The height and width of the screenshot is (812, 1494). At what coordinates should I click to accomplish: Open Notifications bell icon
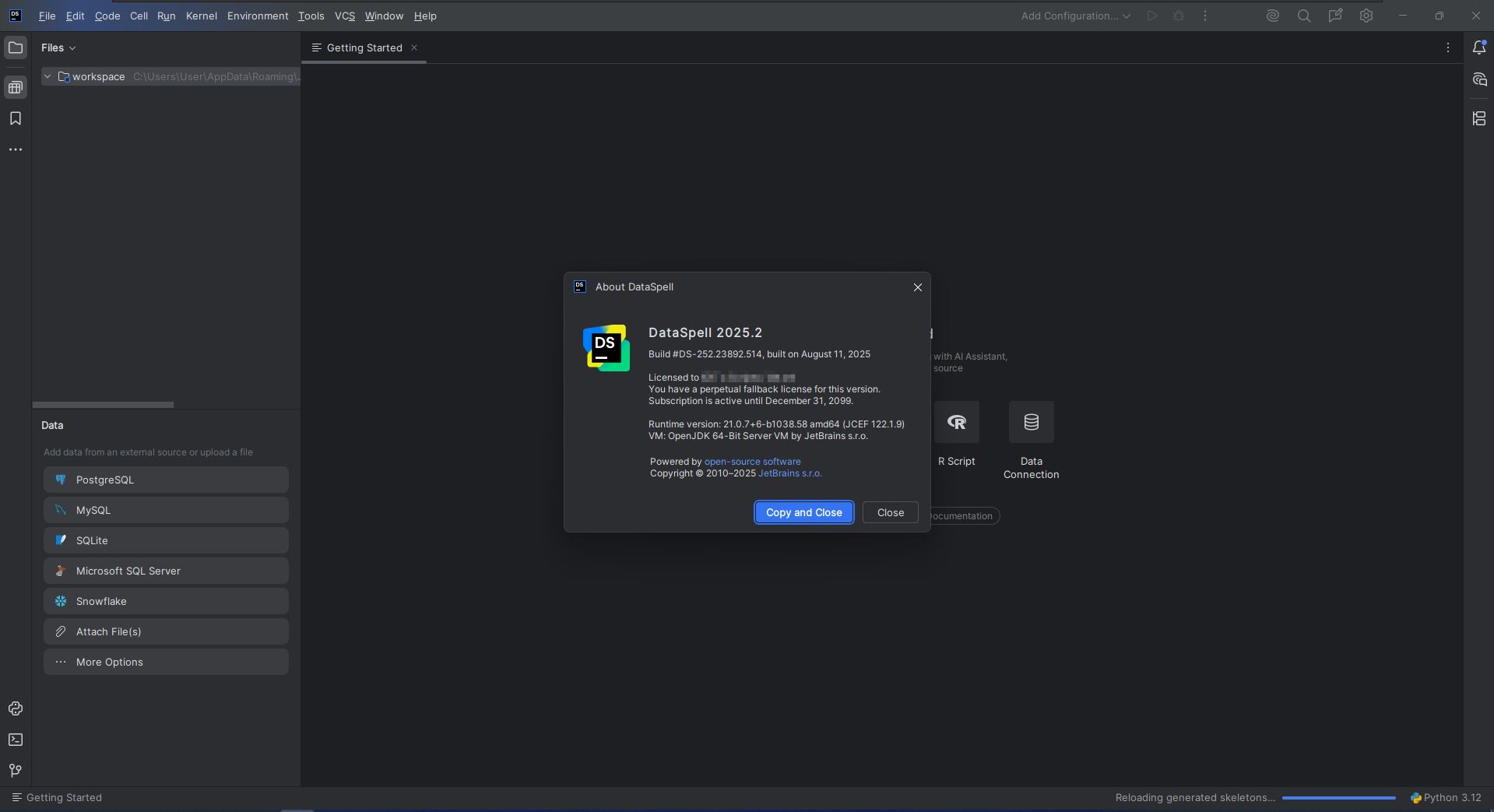coord(1479,47)
